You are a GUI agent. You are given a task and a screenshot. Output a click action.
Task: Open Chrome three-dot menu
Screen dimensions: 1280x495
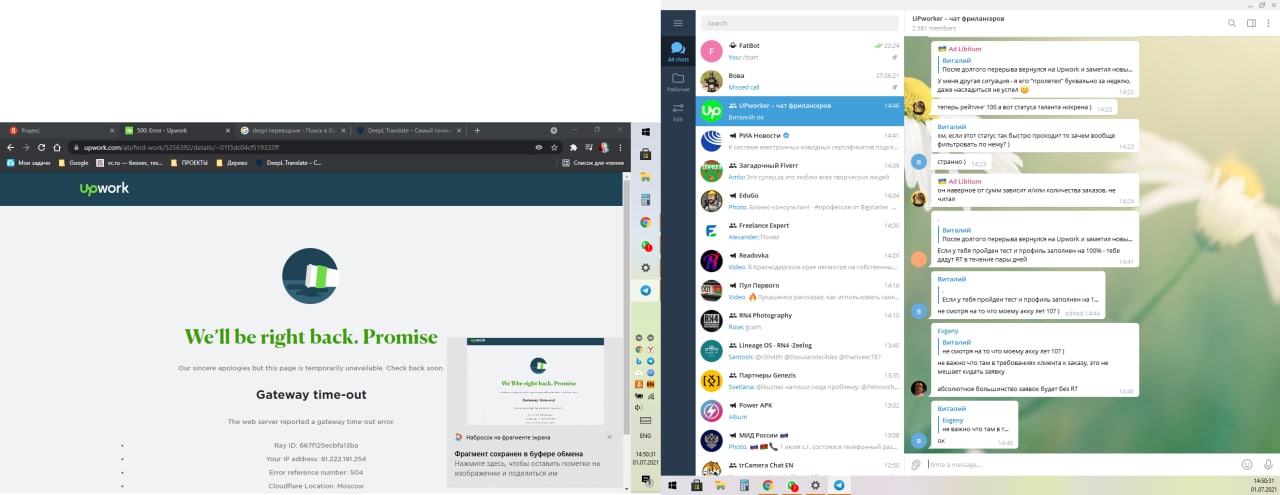click(x=621, y=147)
